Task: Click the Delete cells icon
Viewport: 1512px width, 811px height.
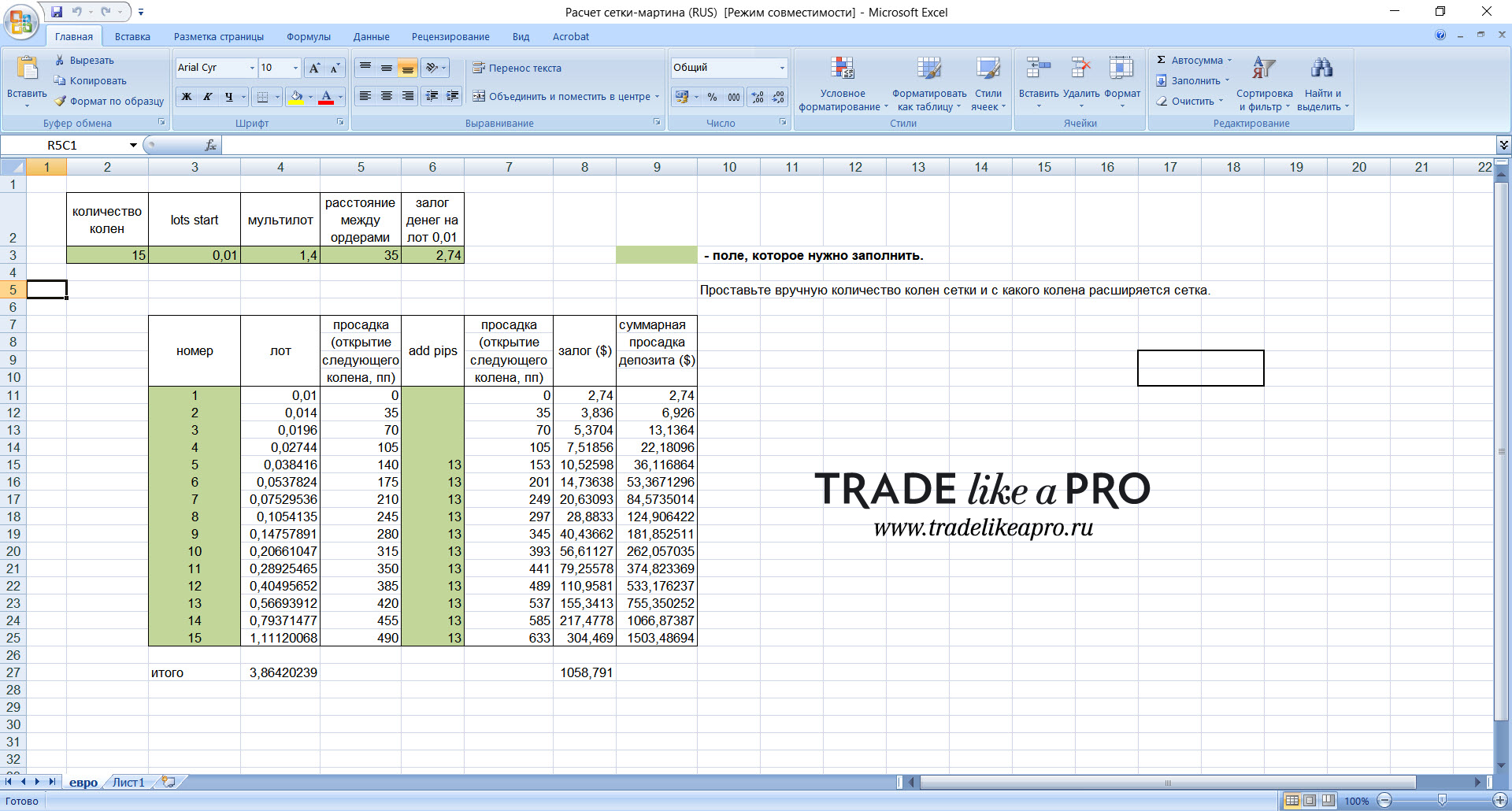Action: [x=1080, y=69]
